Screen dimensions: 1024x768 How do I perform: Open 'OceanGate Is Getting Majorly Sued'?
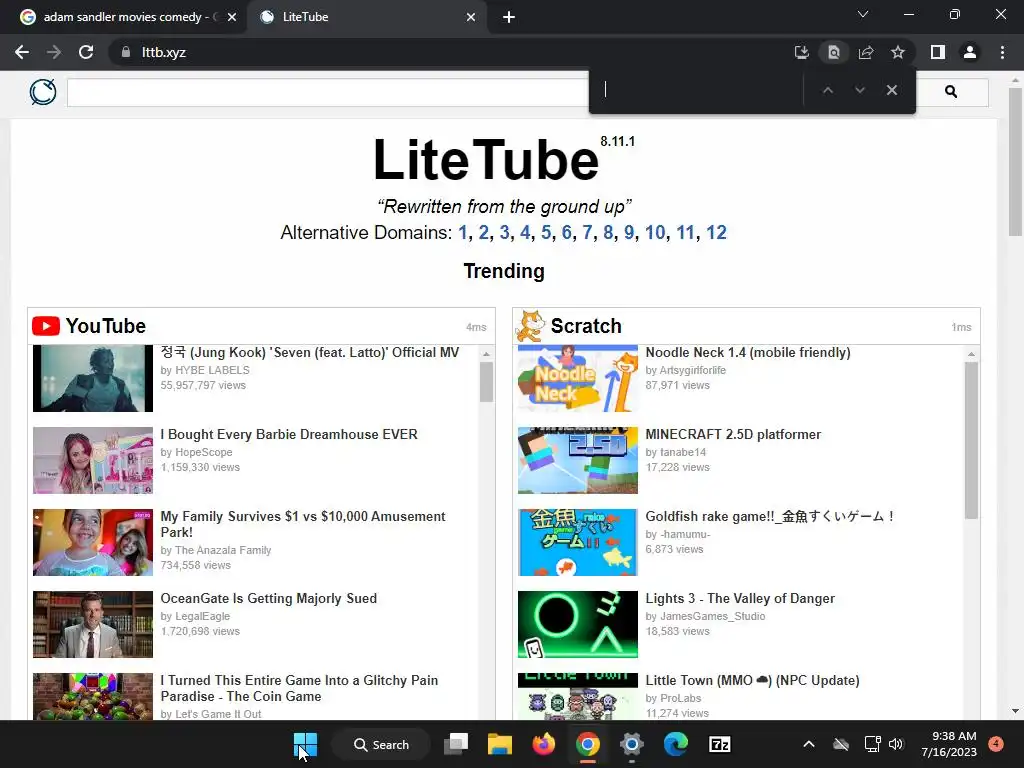point(268,598)
